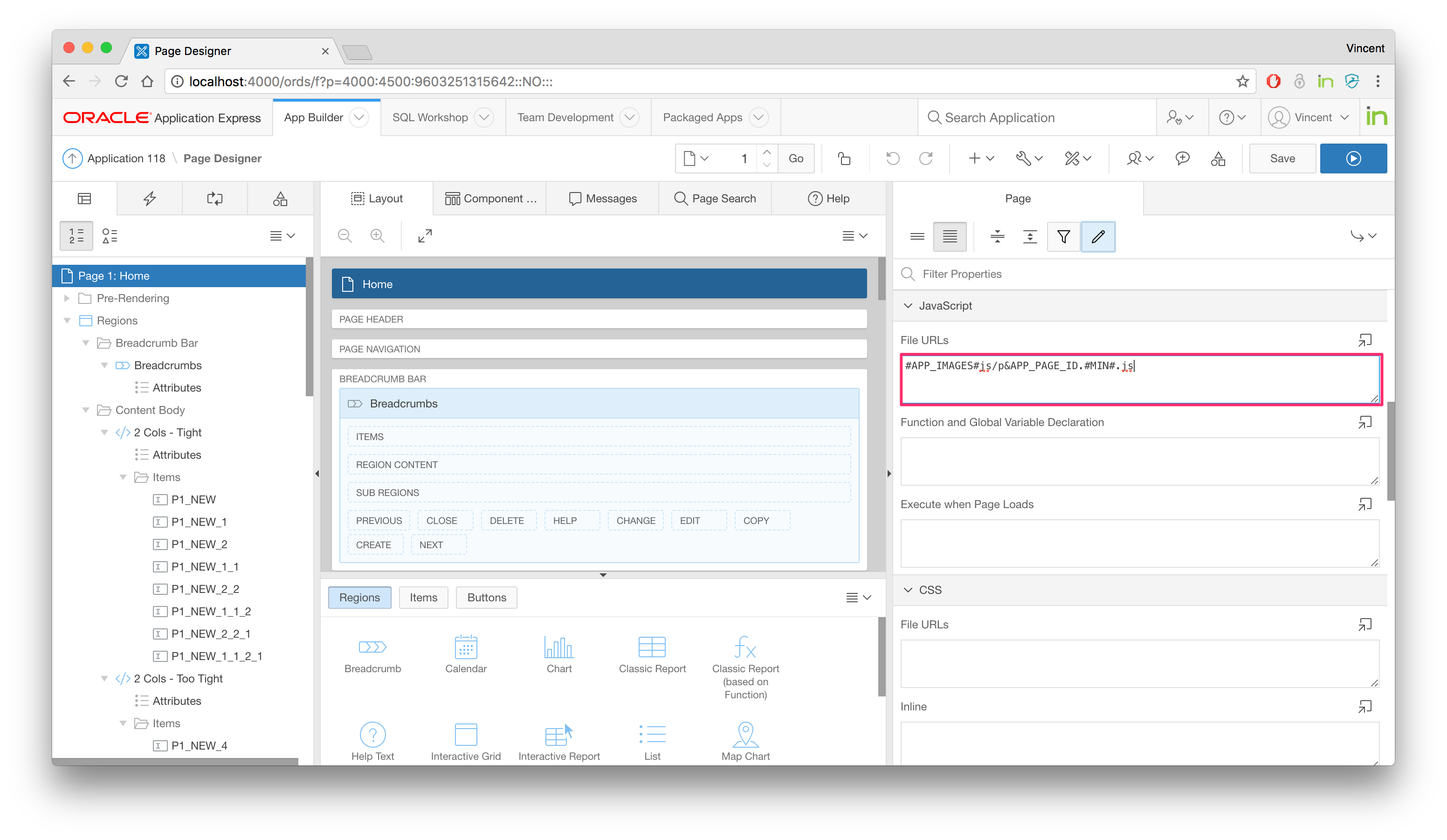Toggle the Show All properties button

(x=950, y=236)
